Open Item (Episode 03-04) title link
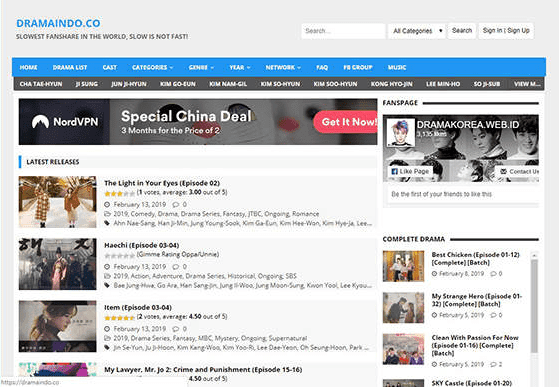The width and height of the screenshot is (559, 387). click(138, 307)
